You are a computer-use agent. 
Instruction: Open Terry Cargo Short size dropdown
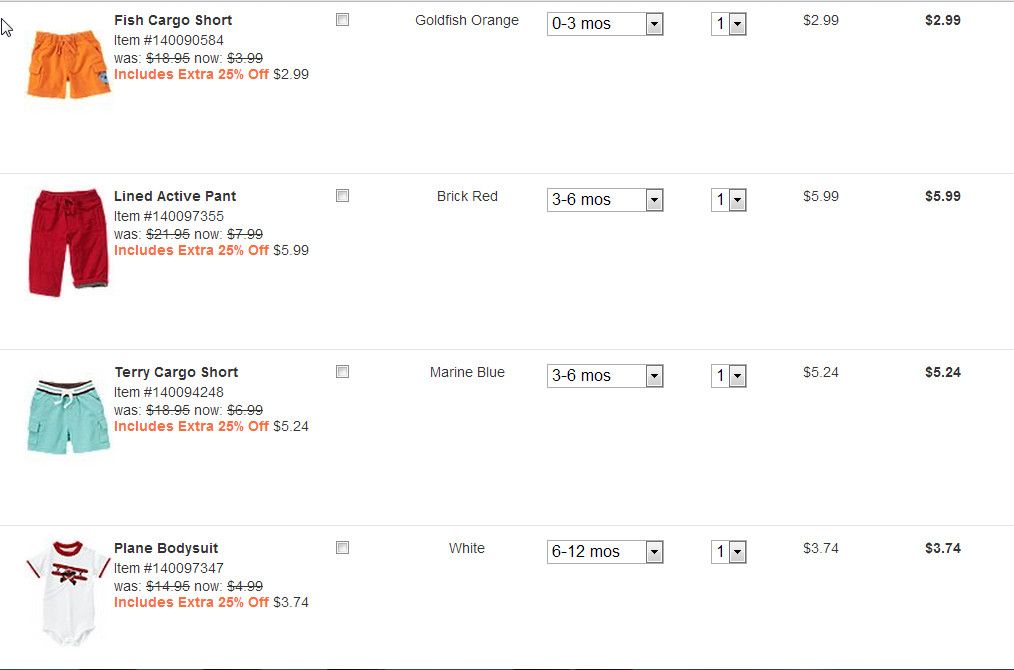[605, 376]
